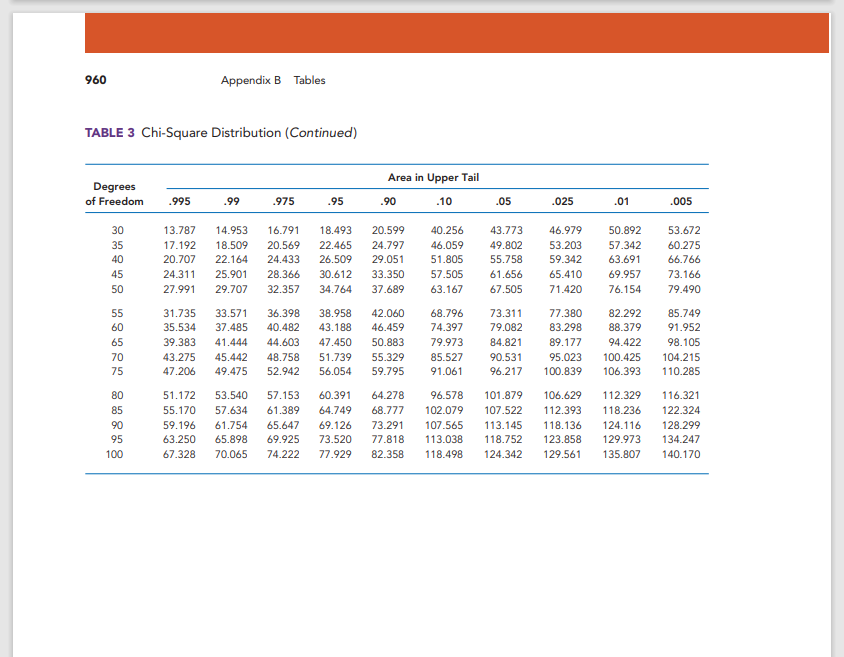Click the cell 129.973
The width and height of the screenshot is (844, 657).
(x=622, y=440)
